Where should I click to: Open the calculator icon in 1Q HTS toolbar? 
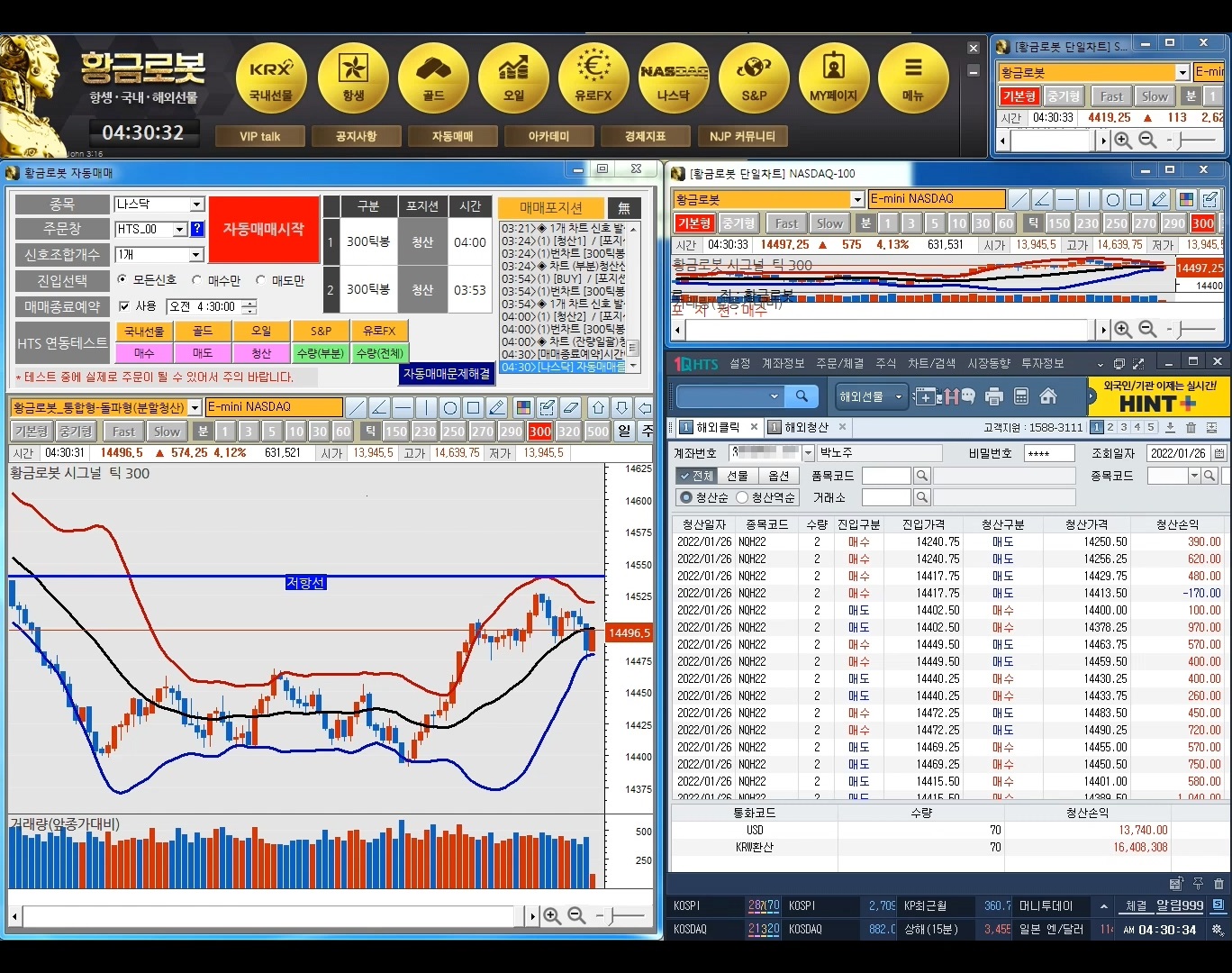pos(1021,396)
